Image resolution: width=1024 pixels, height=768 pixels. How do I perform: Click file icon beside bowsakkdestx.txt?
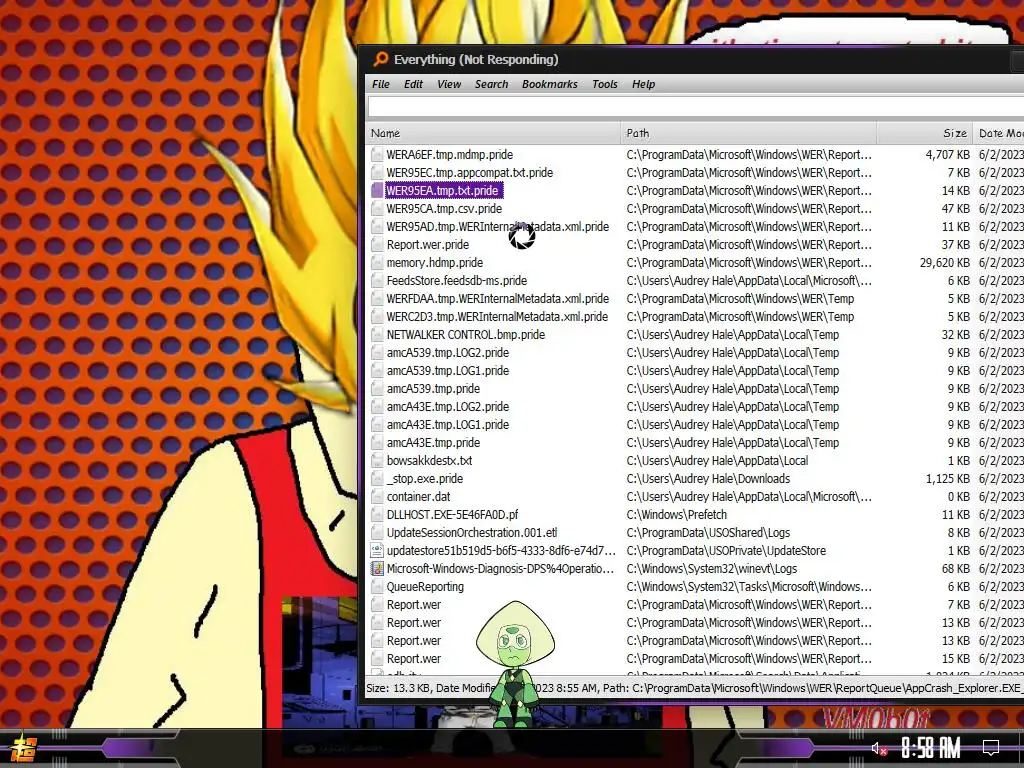click(377, 460)
